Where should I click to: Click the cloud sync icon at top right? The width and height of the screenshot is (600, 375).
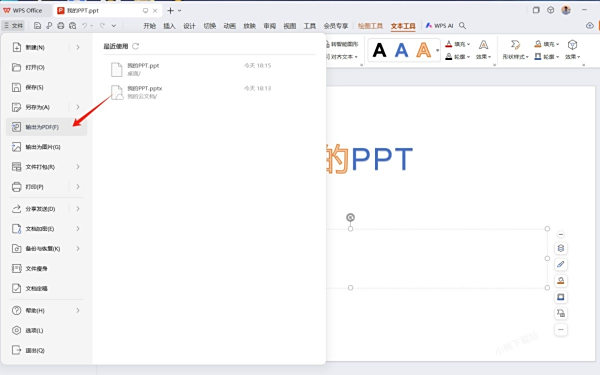(x=590, y=26)
